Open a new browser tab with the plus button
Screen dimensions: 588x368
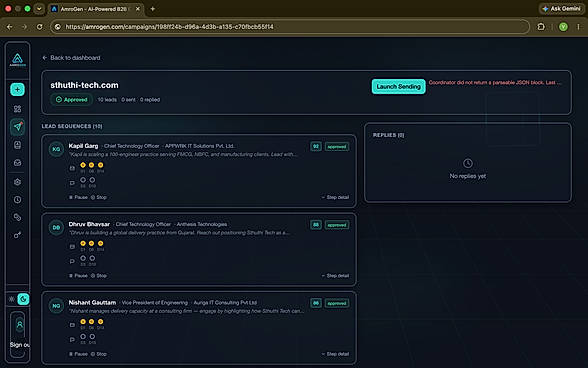[x=153, y=9]
